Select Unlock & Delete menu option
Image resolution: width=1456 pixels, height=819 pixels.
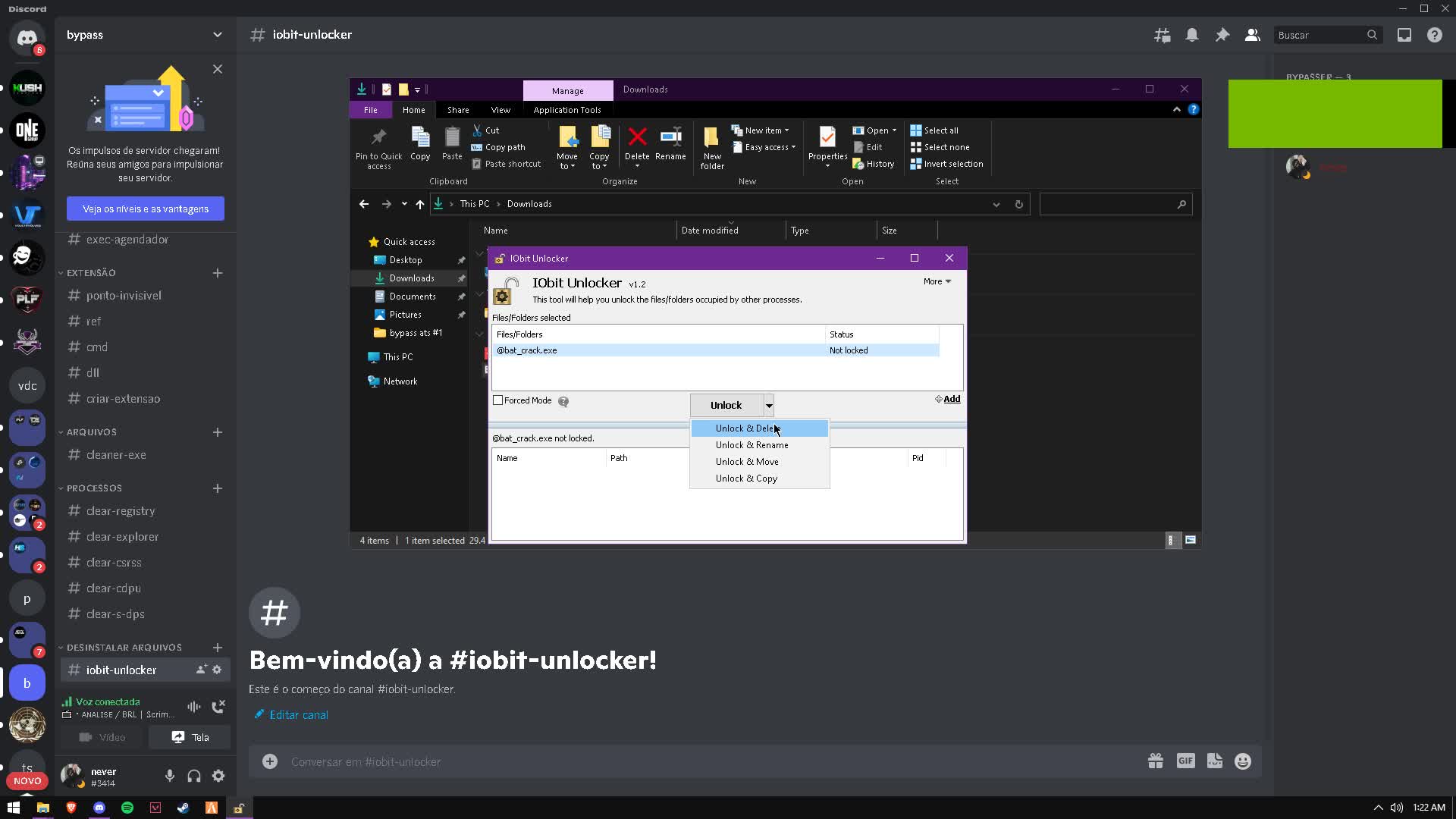[759, 428]
